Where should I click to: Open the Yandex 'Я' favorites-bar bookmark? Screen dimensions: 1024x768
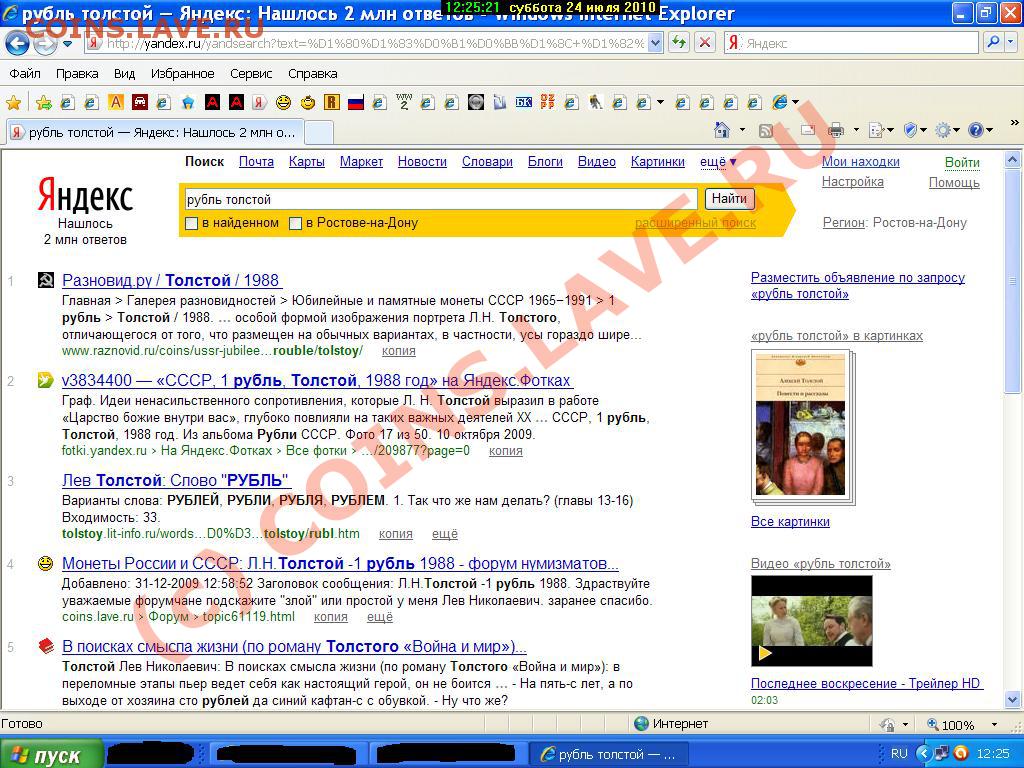coord(259,102)
